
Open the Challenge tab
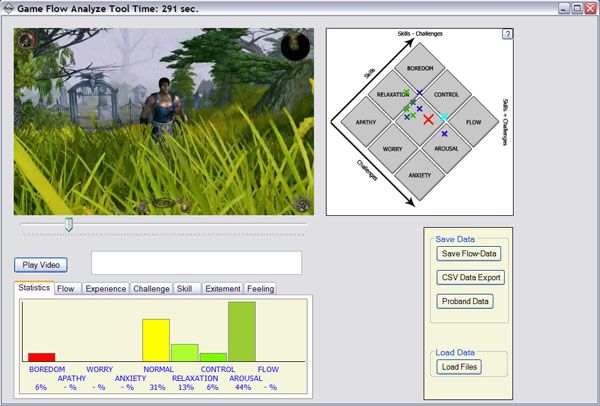(151, 289)
